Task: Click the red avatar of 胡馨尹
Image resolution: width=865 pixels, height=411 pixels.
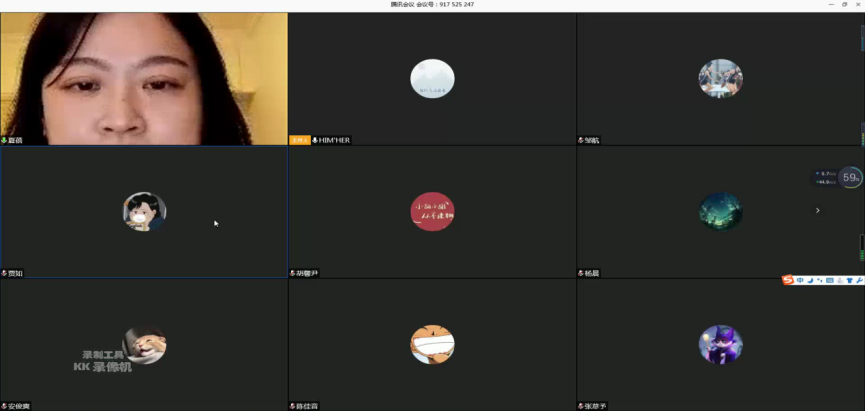Action: (432, 211)
